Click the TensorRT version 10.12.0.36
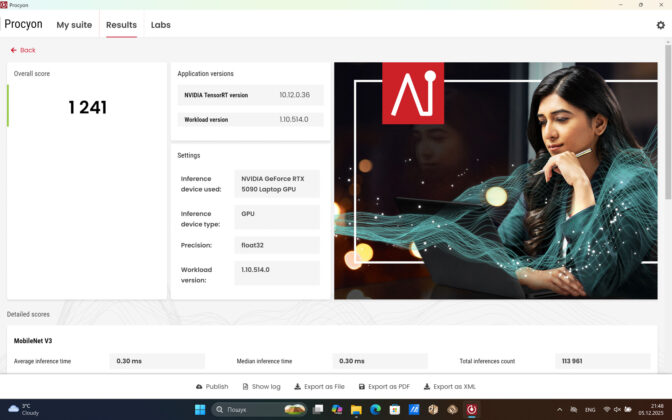This screenshot has width=672, height=420. (294, 95)
